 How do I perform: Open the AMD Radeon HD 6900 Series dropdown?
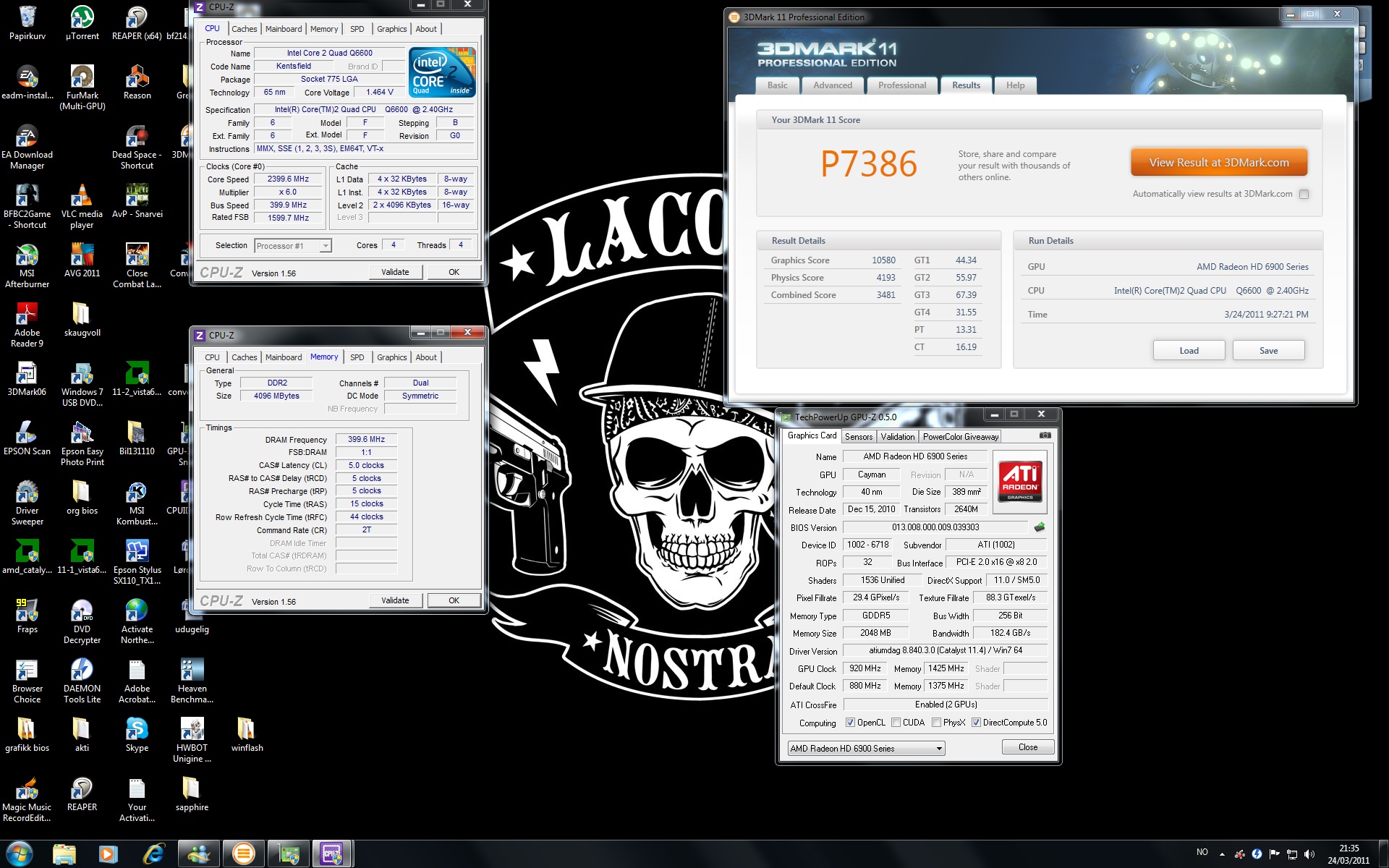866,749
